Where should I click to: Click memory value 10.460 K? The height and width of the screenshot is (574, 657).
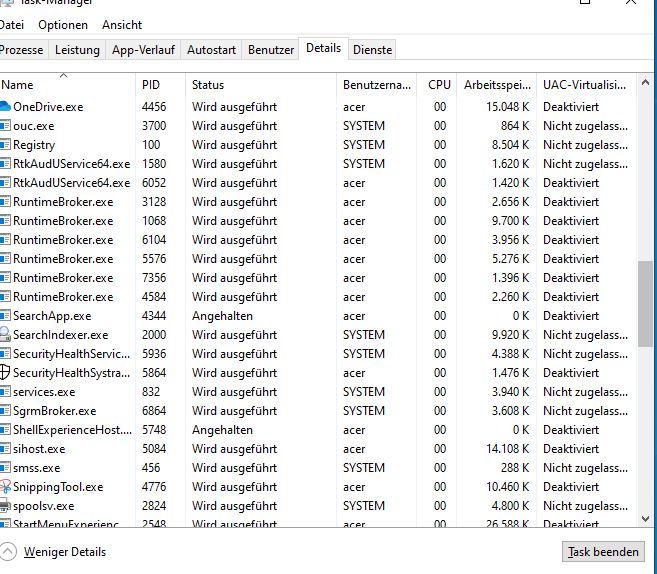pos(507,487)
